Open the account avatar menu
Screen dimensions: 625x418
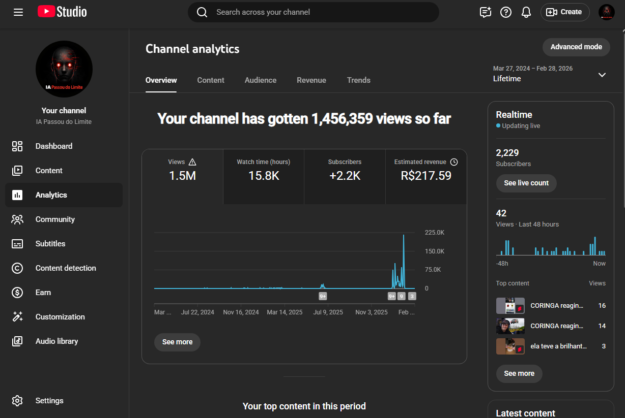[x=606, y=12]
